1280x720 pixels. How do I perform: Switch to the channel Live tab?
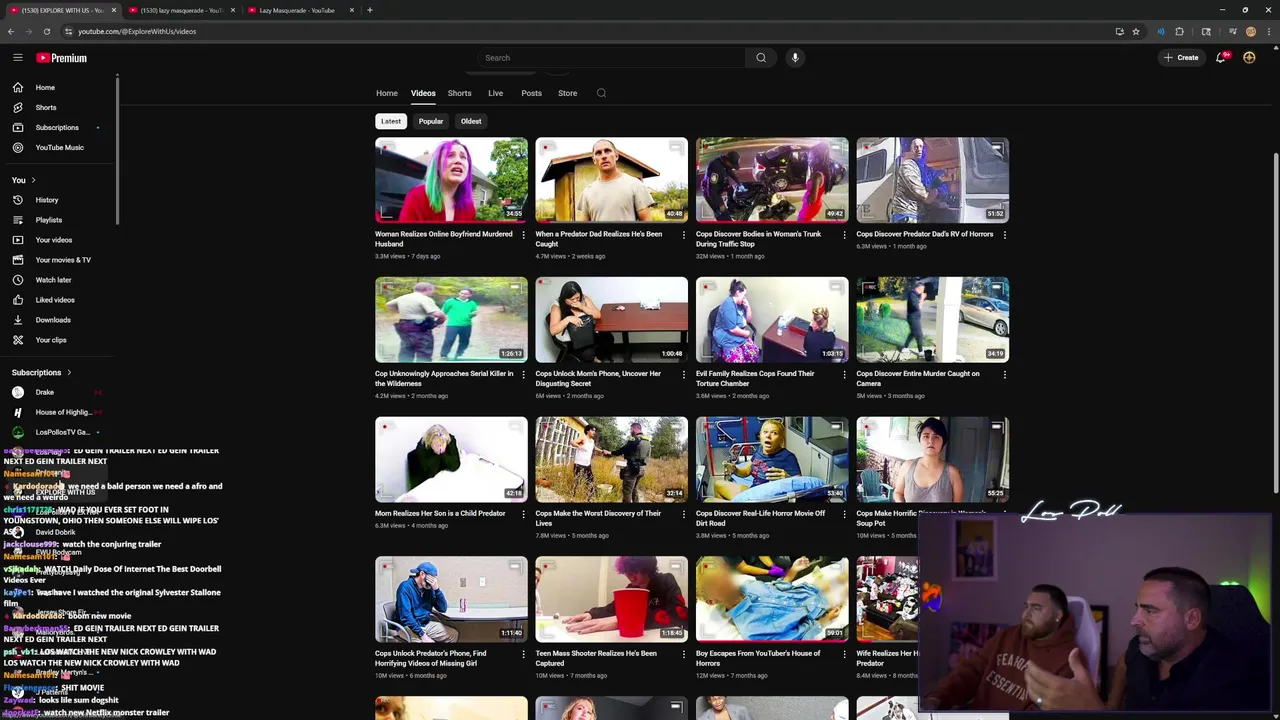point(495,93)
